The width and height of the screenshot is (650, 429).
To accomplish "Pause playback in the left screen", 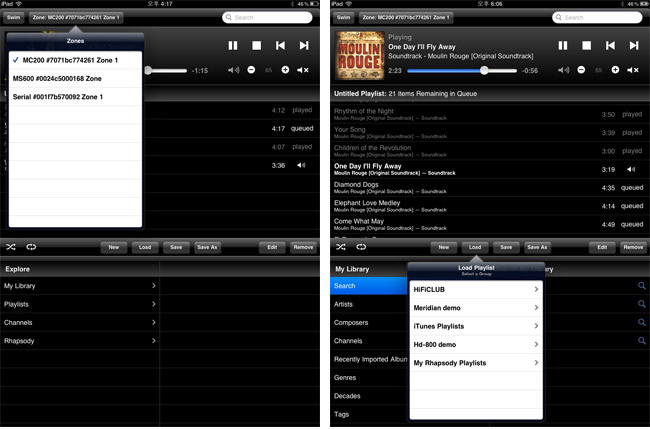I will coord(233,46).
